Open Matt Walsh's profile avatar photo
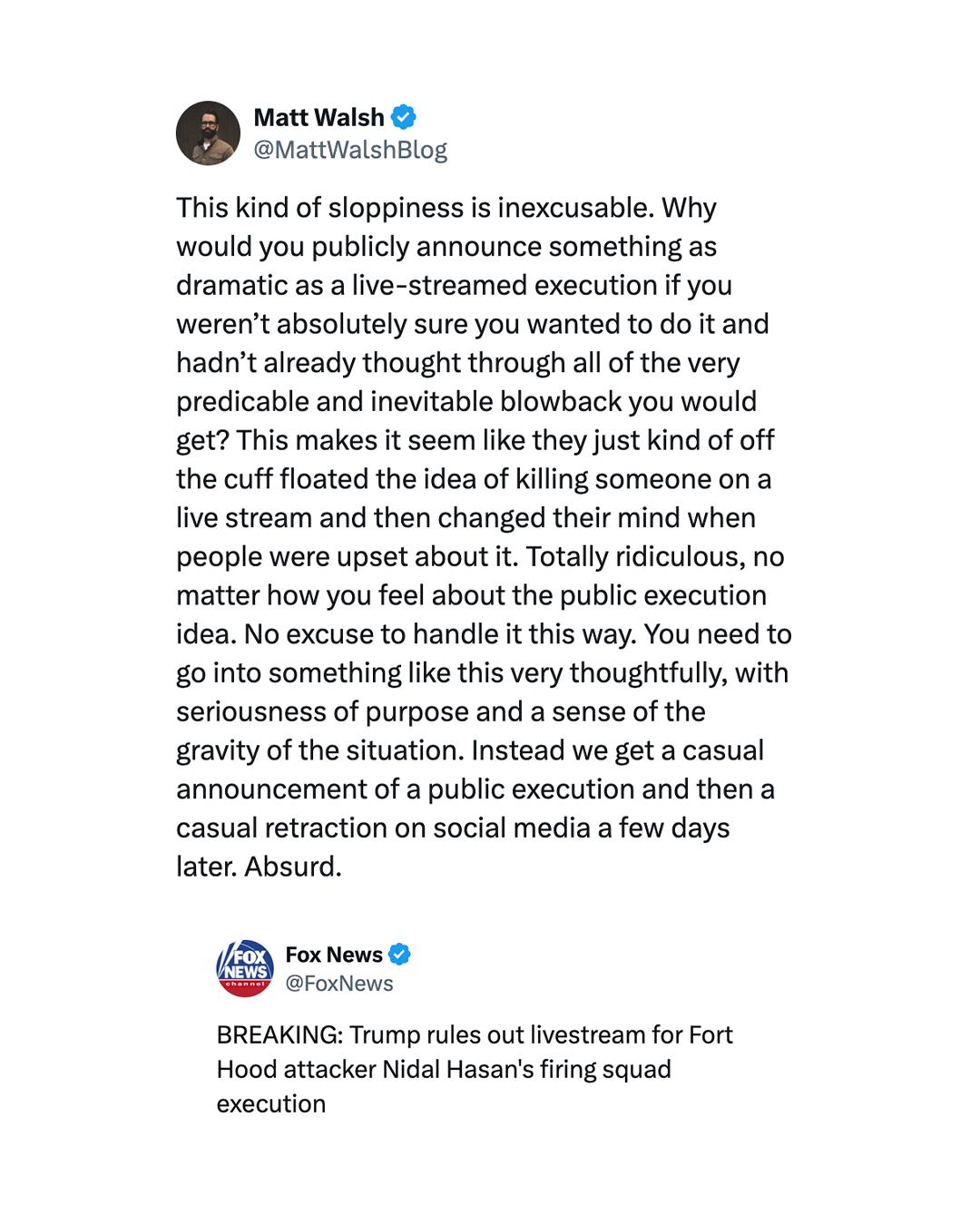 coord(208,133)
